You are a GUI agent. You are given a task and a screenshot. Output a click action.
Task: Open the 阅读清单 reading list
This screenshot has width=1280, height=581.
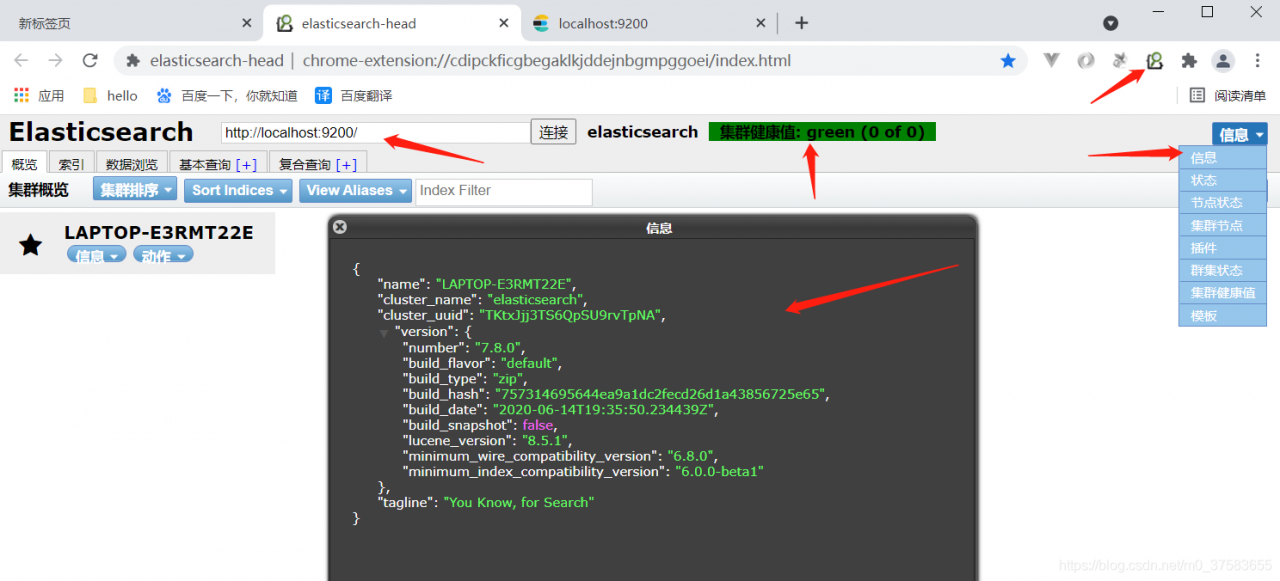(1228, 96)
